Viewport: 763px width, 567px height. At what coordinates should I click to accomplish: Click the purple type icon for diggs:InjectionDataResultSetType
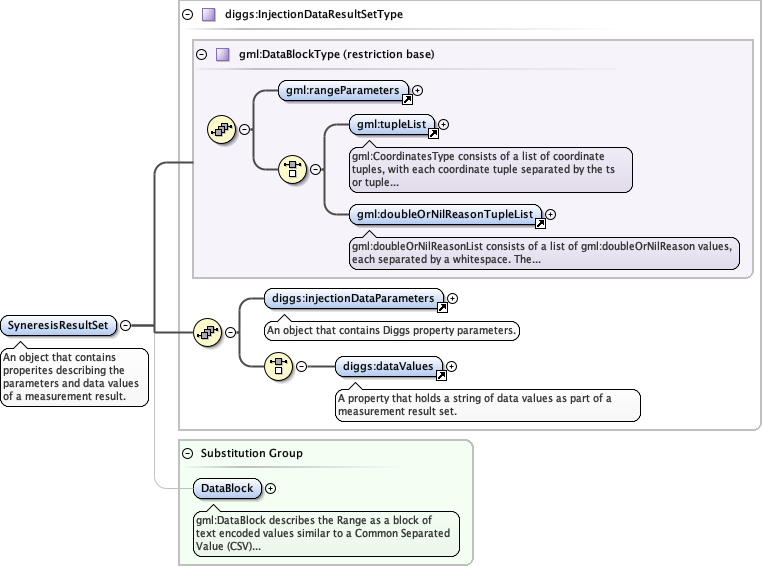click(208, 15)
